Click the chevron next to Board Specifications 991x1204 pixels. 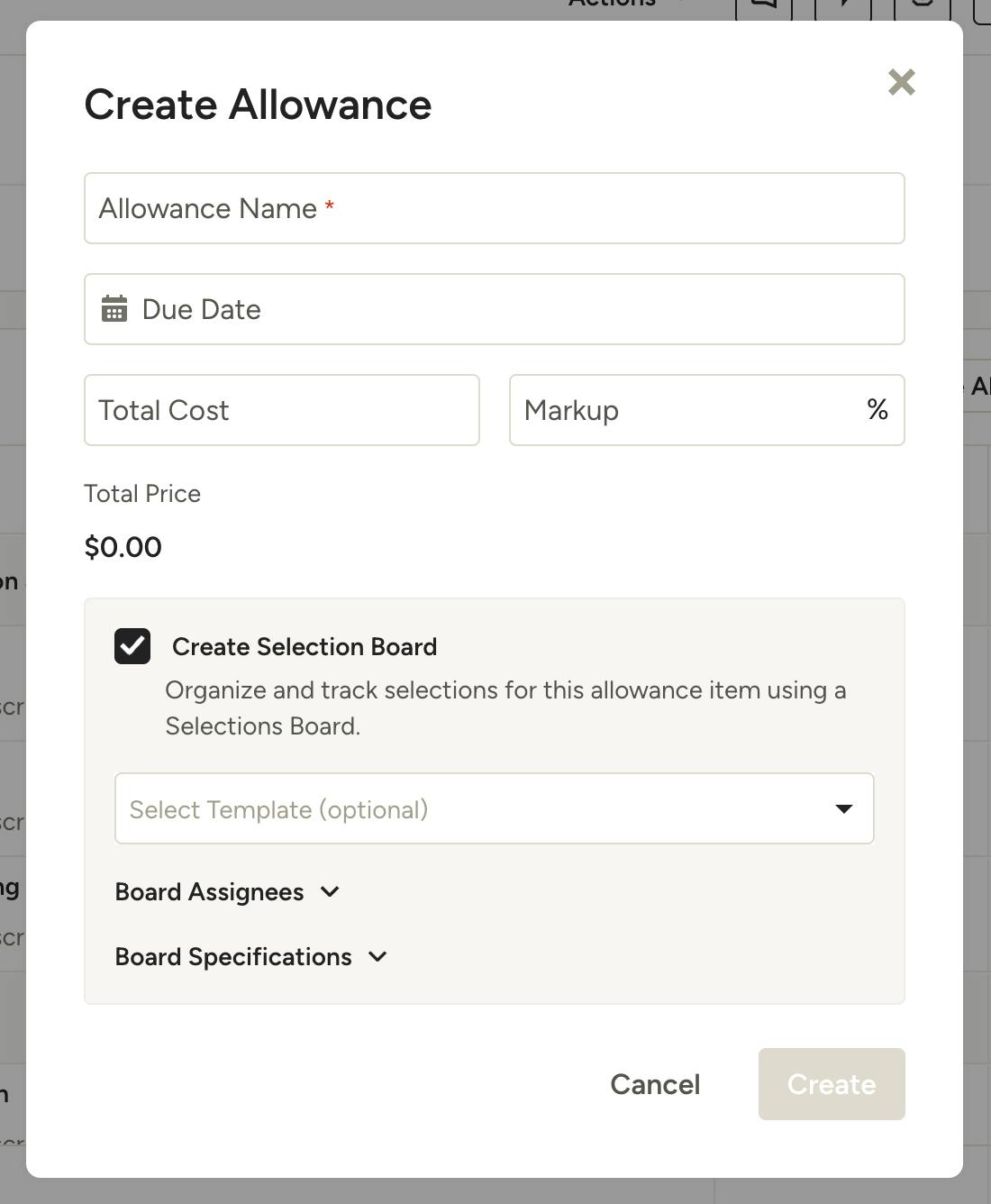pos(377,956)
